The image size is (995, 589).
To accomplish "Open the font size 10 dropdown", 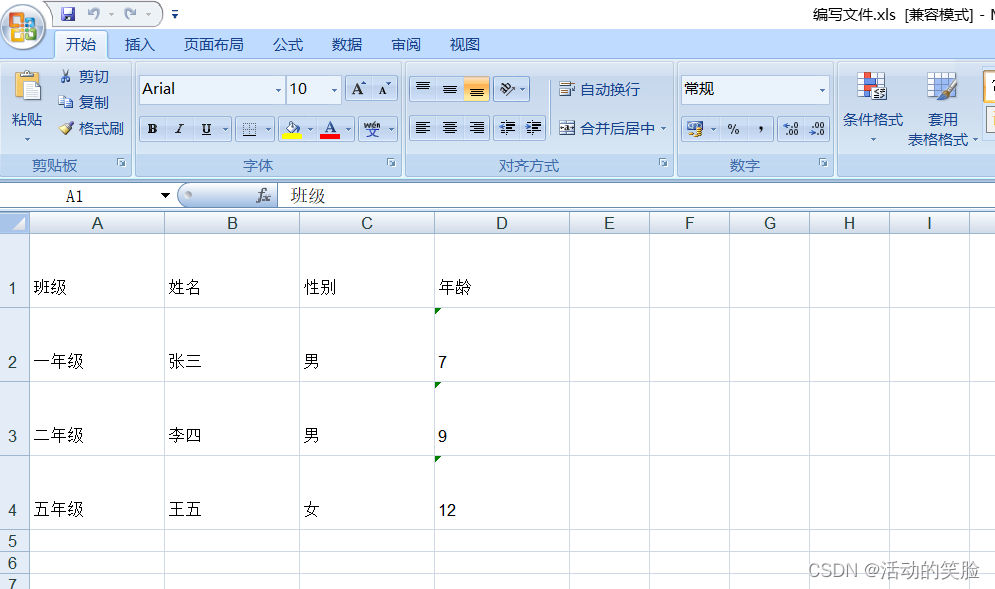I will [x=334, y=89].
